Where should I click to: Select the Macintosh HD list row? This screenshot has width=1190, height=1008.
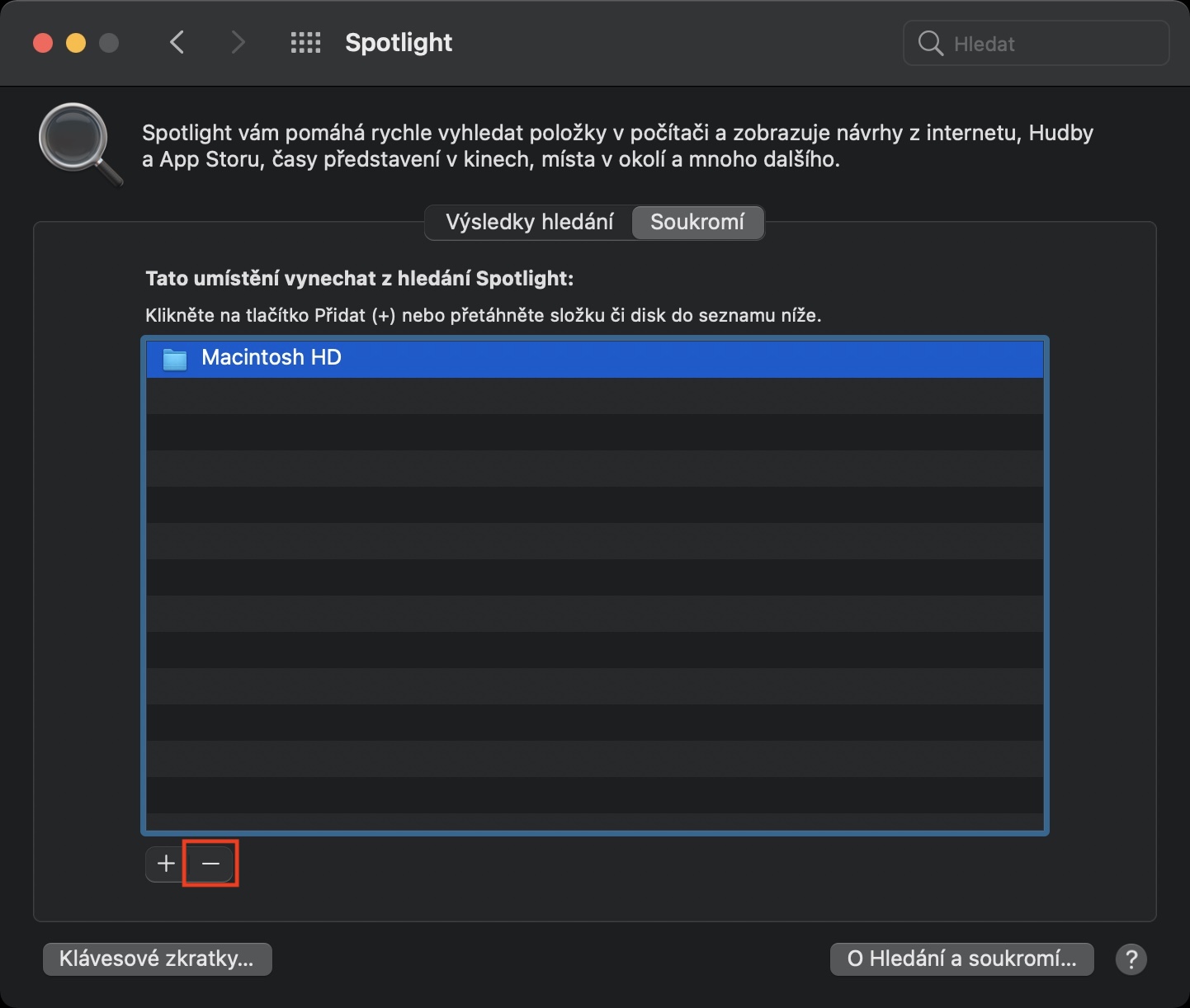(594, 358)
